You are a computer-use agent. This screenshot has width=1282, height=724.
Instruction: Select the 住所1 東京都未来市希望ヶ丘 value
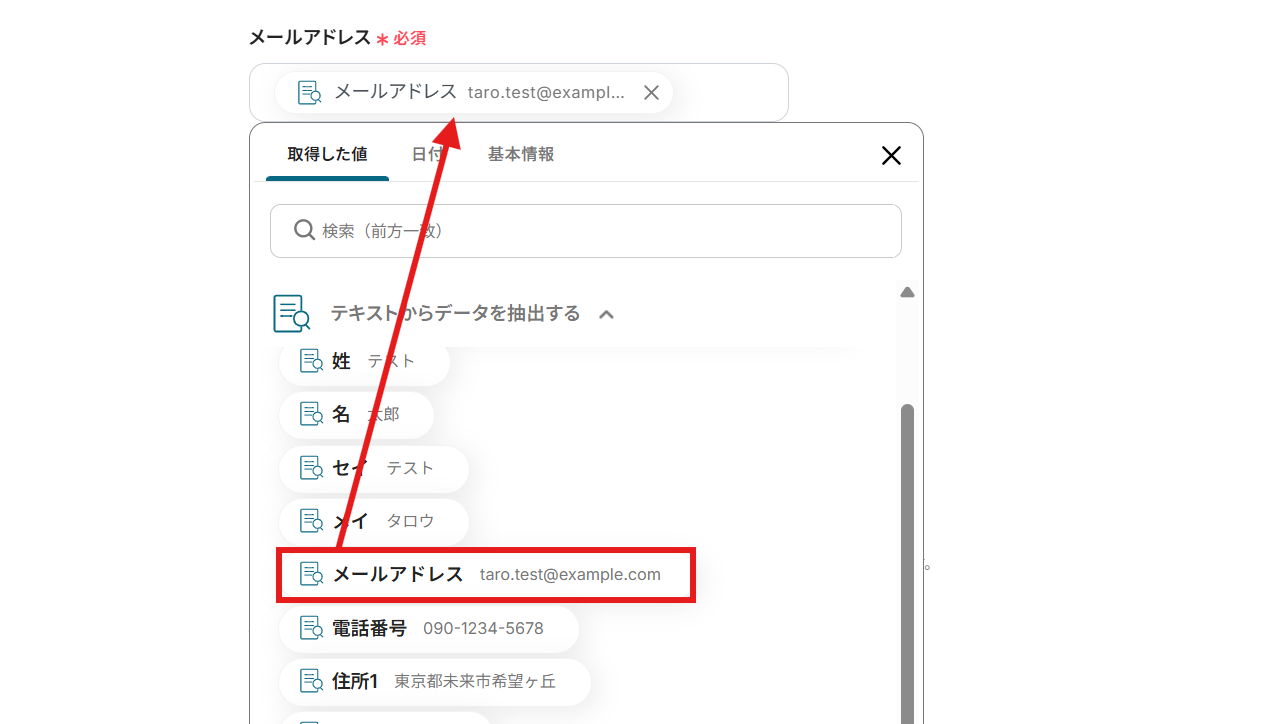tap(434, 682)
